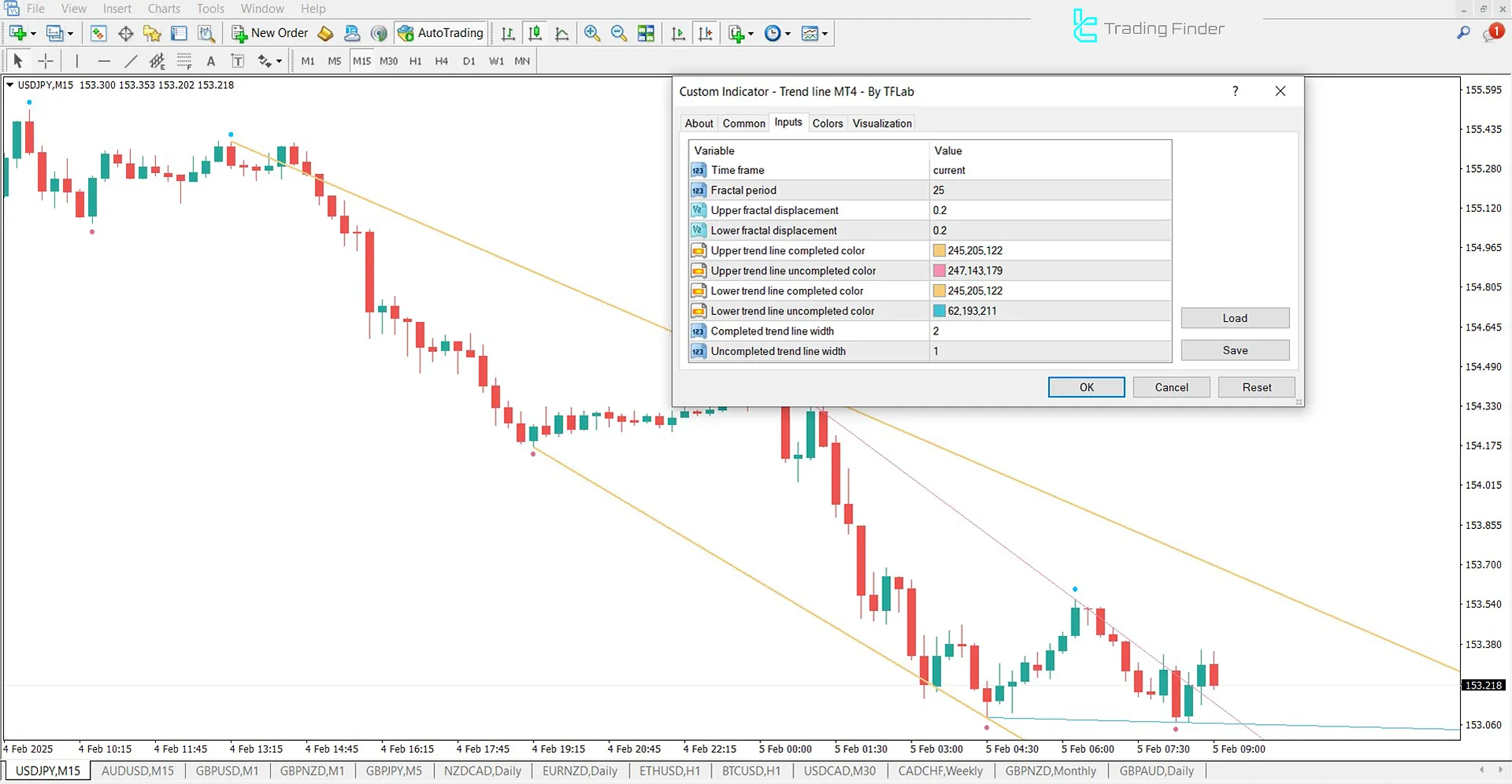Open the arrow tools dropdown
The height and width of the screenshot is (784, 1512).
tap(277, 60)
